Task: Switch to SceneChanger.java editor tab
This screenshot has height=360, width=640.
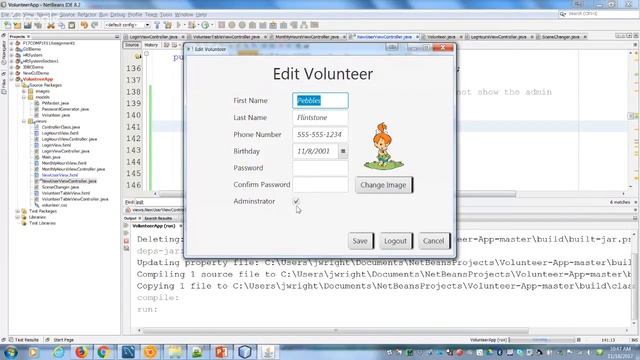Action: (560, 37)
